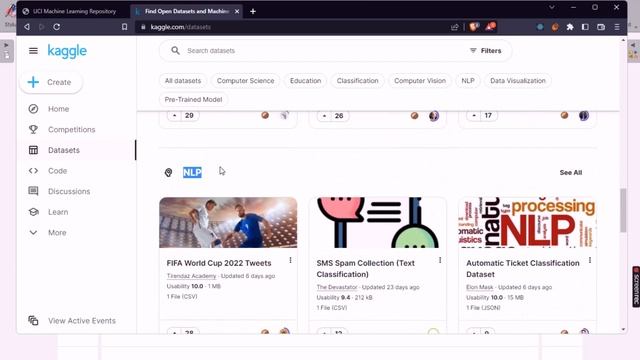Select the Education chip
640x360 pixels.
click(x=305, y=81)
